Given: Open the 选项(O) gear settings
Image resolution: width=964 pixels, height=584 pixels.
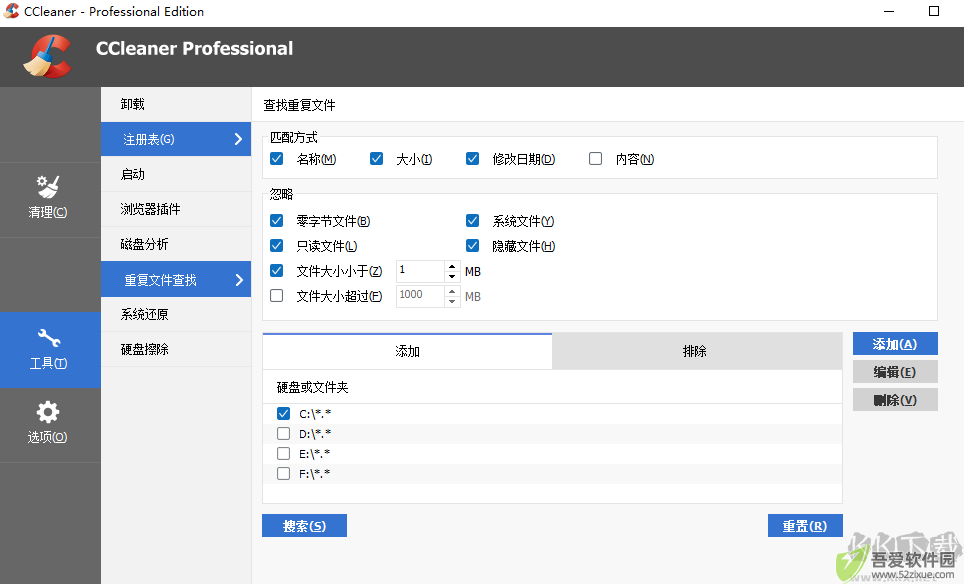Looking at the screenshot, I should pyautogui.click(x=48, y=424).
